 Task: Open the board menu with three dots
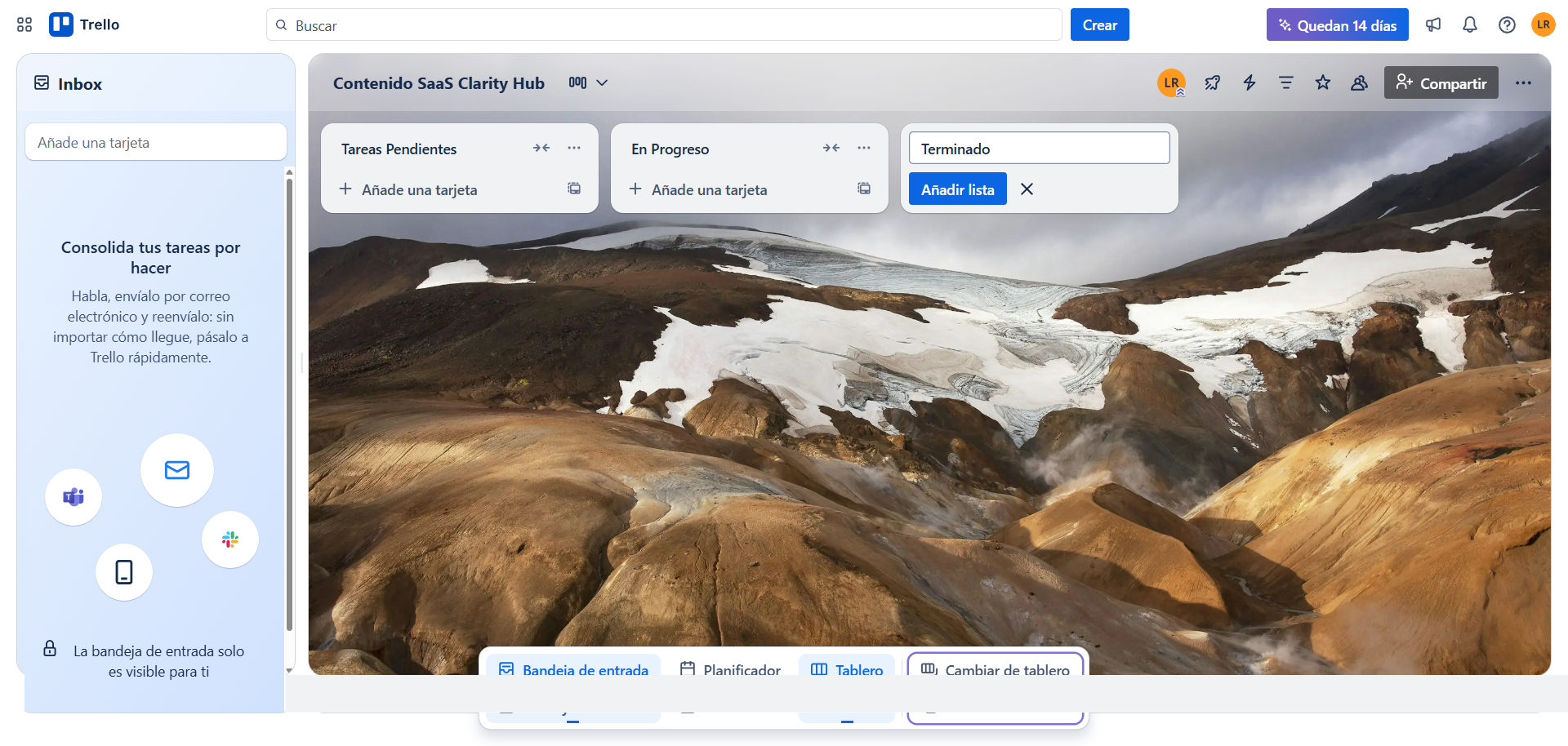coord(1523,82)
